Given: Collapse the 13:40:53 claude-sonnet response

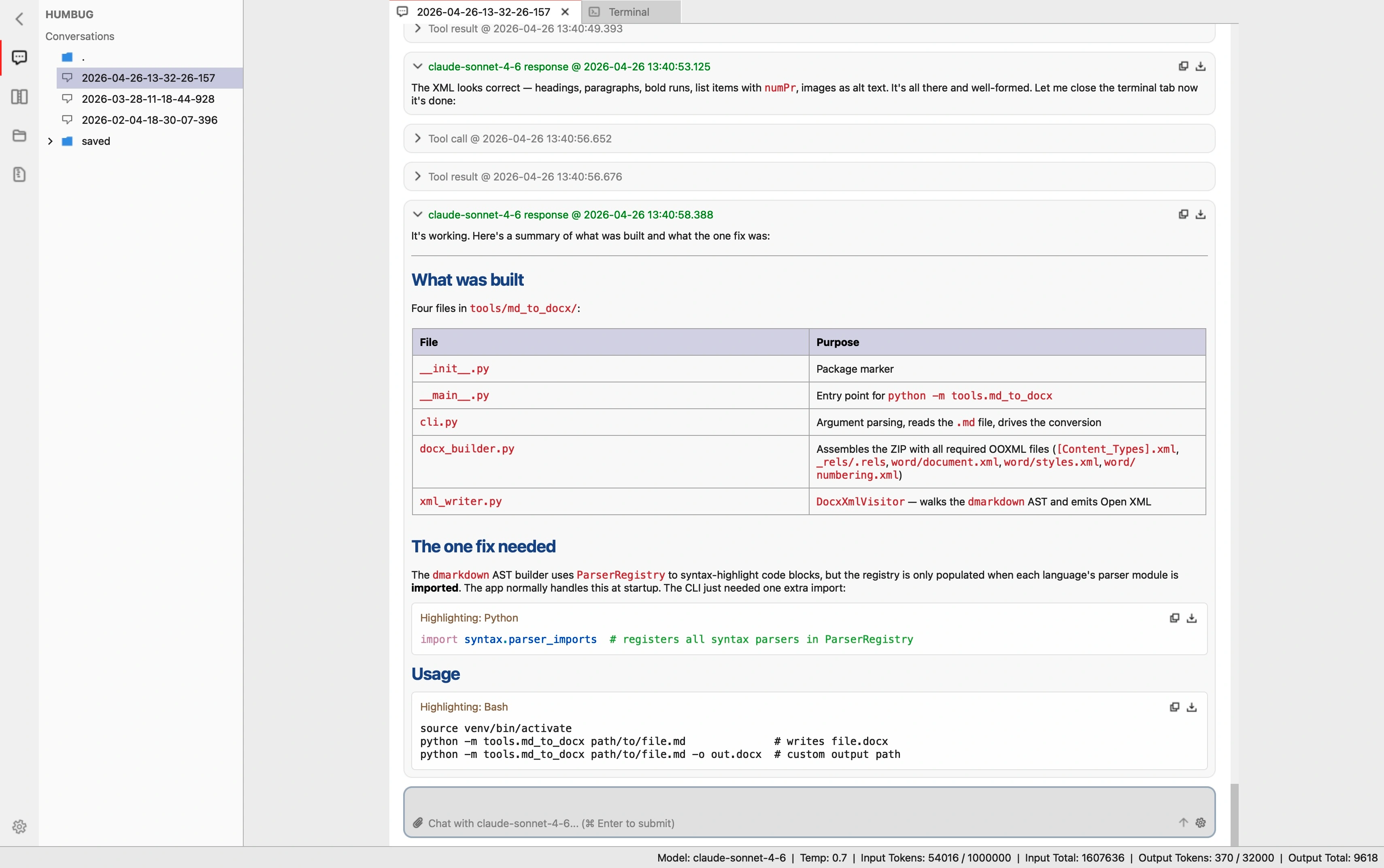Looking at the screenshot, I should 417,67.
